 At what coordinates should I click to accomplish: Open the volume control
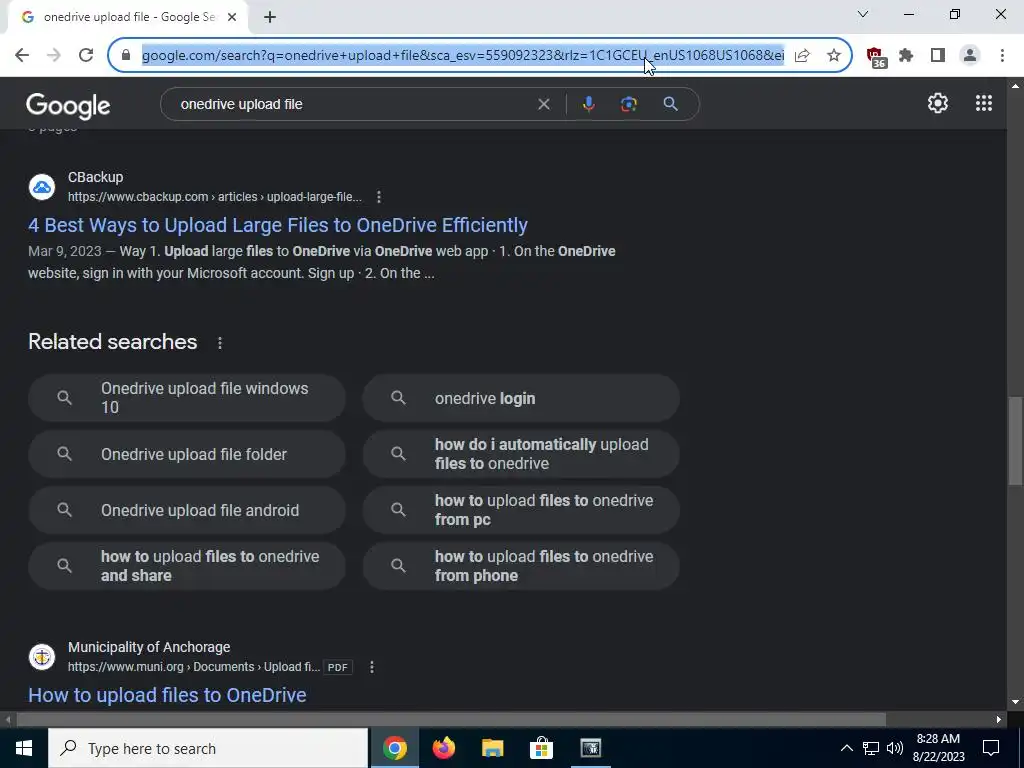(895, 748)
